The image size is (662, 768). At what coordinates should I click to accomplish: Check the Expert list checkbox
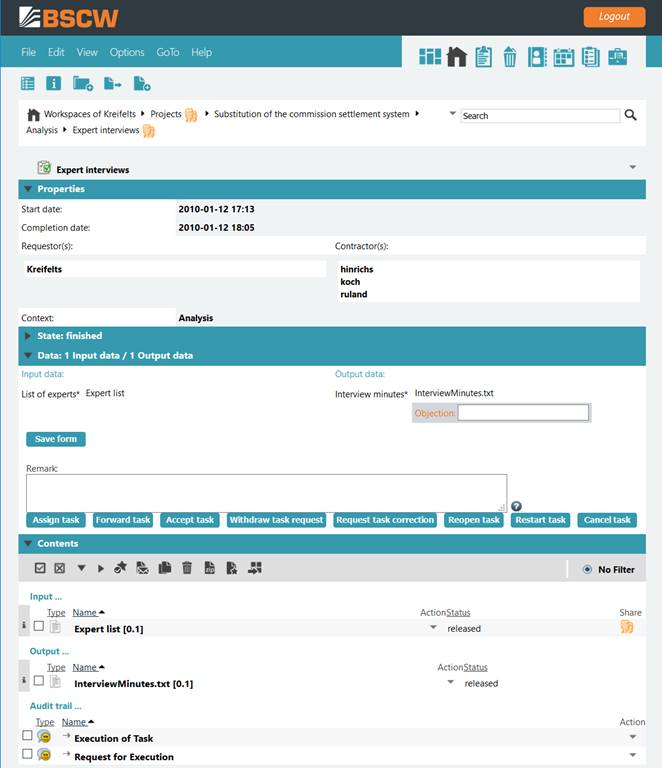[39, 626]
